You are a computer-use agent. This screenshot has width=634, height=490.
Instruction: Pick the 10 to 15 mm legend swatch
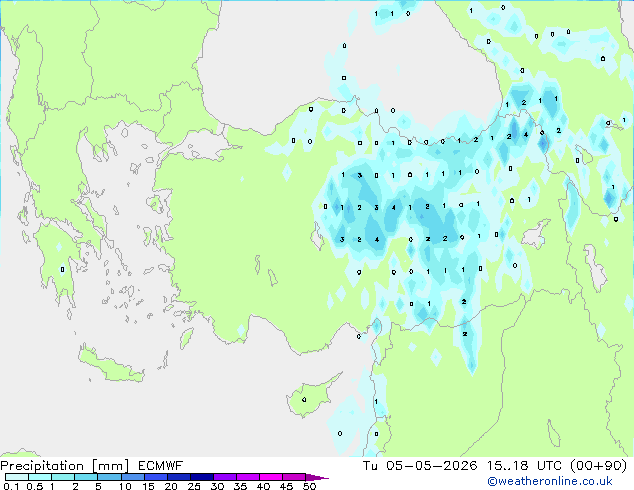pos(133,477)
